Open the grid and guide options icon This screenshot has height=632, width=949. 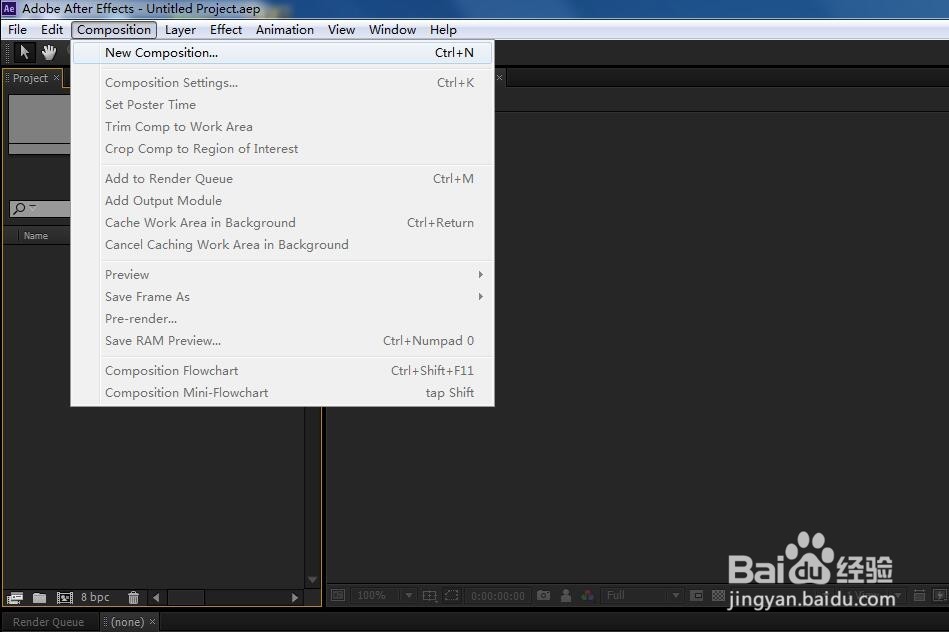pyautogui.click(x=429, y=596)
